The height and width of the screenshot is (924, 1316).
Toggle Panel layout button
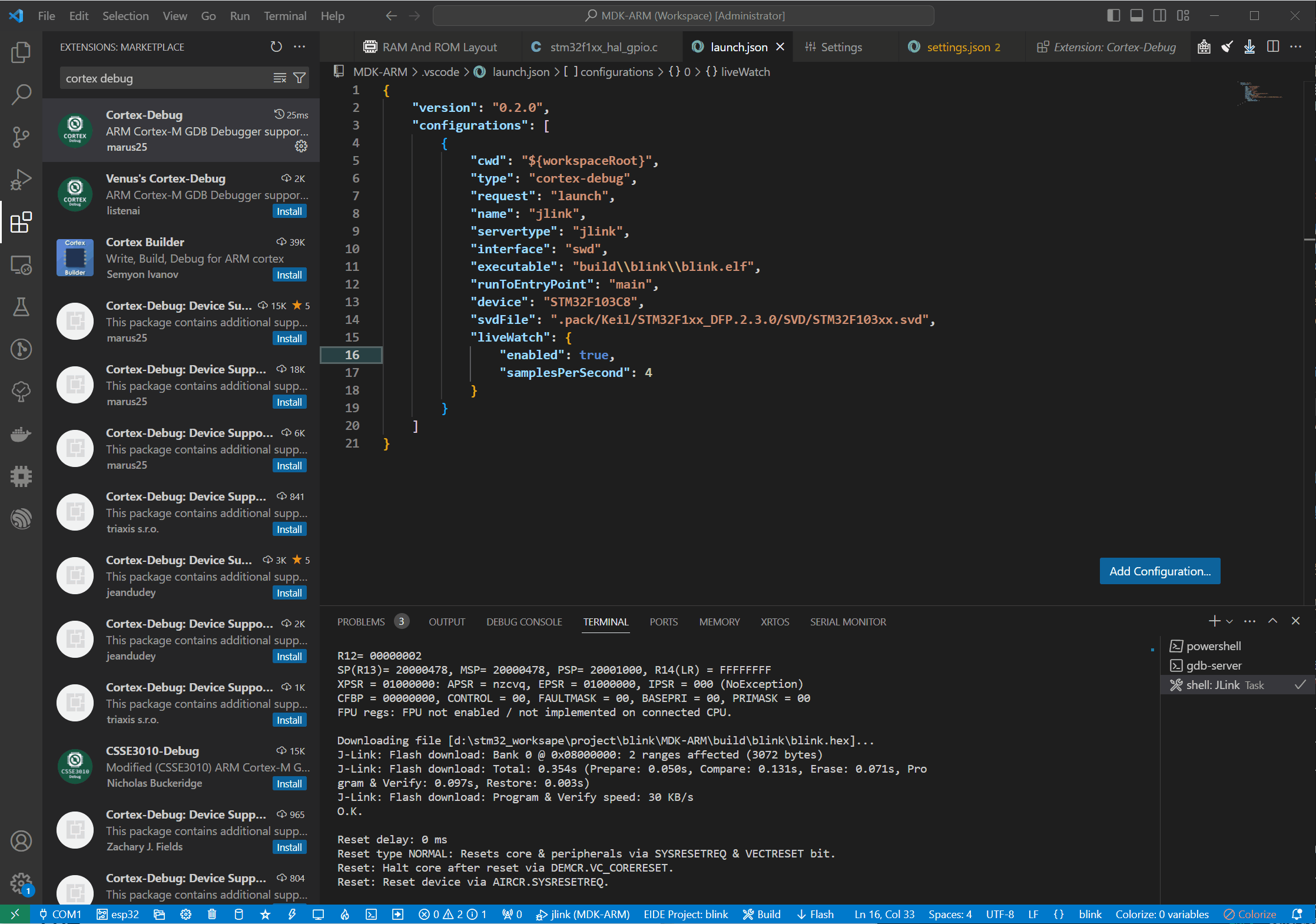[x=1136, y=16]
